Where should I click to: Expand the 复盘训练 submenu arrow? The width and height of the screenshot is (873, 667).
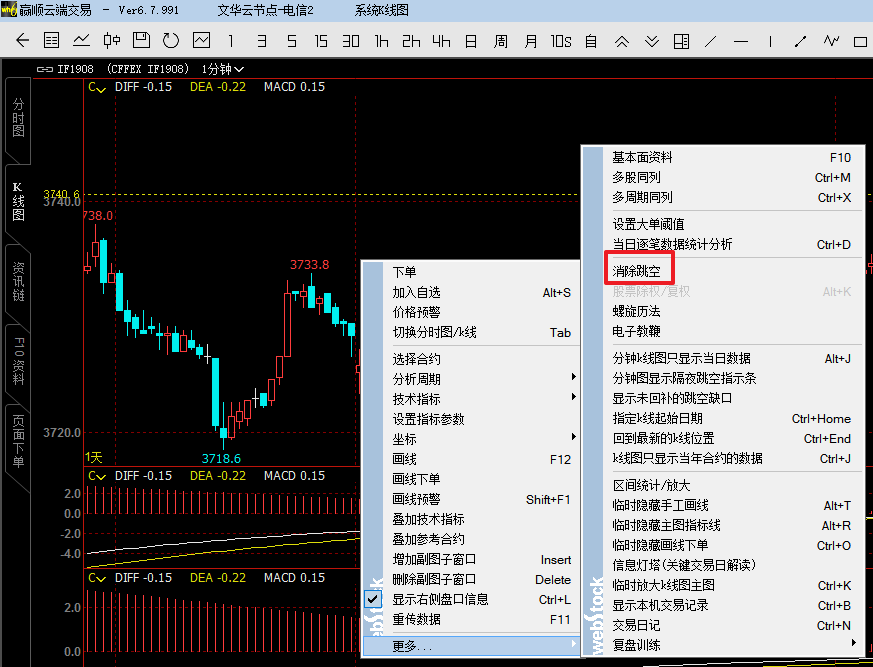point(853,644)
